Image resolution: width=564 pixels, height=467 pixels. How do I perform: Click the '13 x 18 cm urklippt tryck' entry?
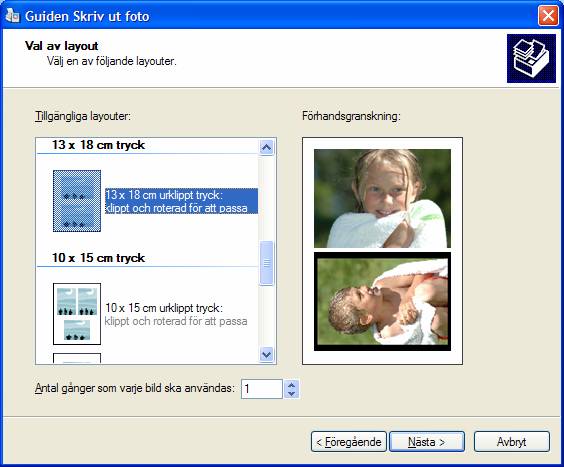click(x=181, y=201)
